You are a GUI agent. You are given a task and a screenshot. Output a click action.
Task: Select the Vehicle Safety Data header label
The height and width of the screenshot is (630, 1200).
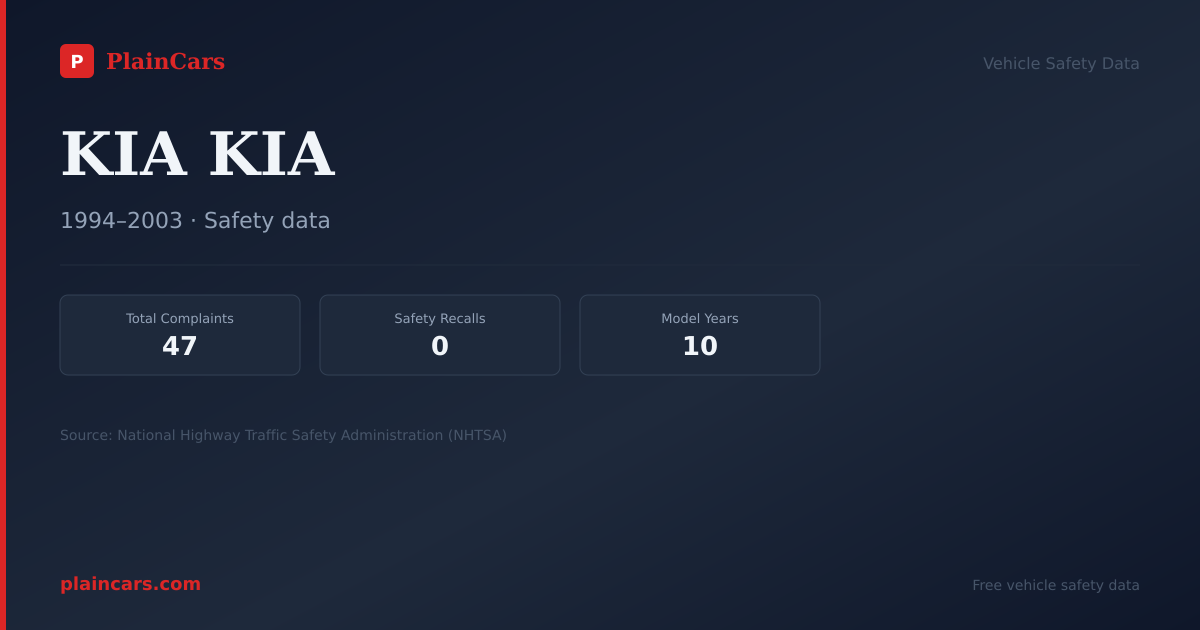pos(1061,63)
